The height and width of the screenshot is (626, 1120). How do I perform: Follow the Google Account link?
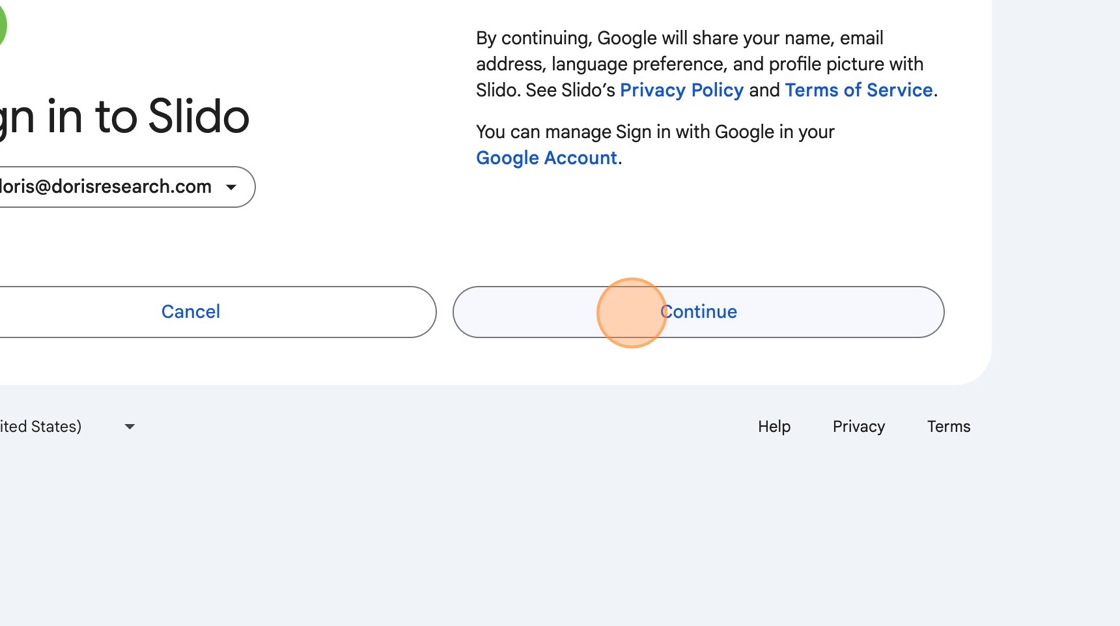(546, 158)
